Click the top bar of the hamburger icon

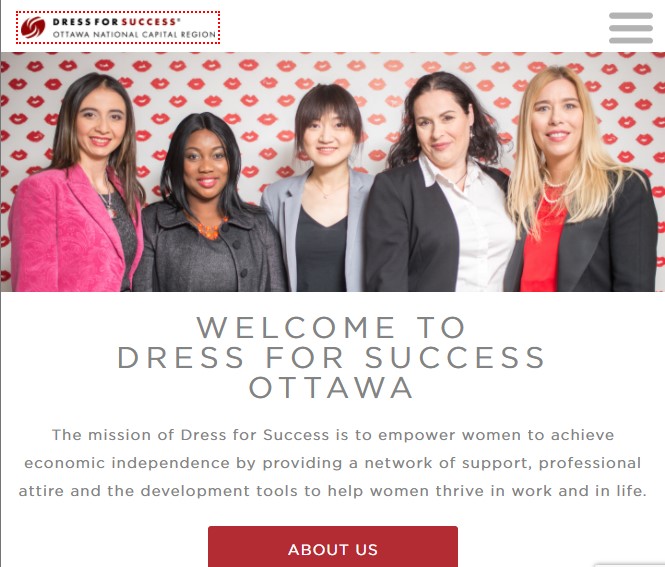[631, 16]
